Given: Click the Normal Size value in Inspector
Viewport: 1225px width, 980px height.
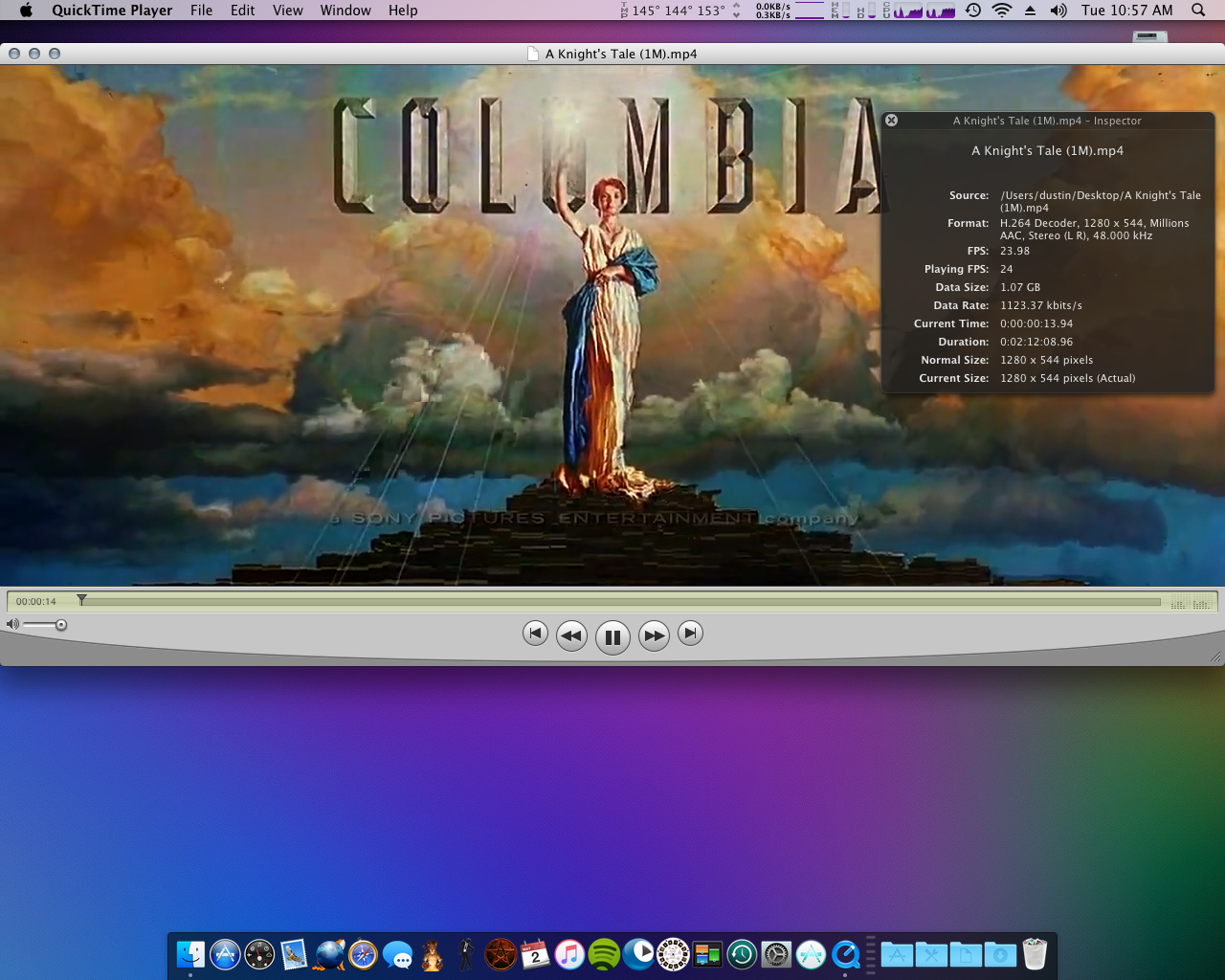Looking at the screenshot, I should click(x=1047, y=360).
